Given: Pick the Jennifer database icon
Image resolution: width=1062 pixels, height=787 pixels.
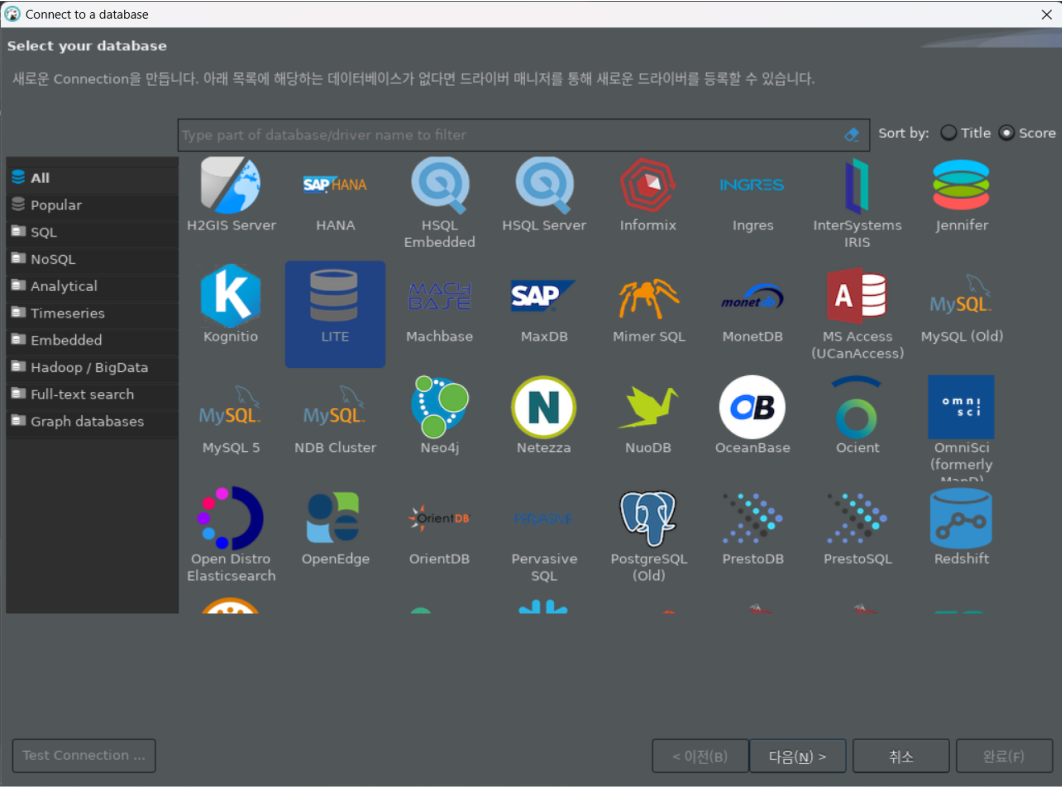Looking at the screenshot, I should point(961,196).
